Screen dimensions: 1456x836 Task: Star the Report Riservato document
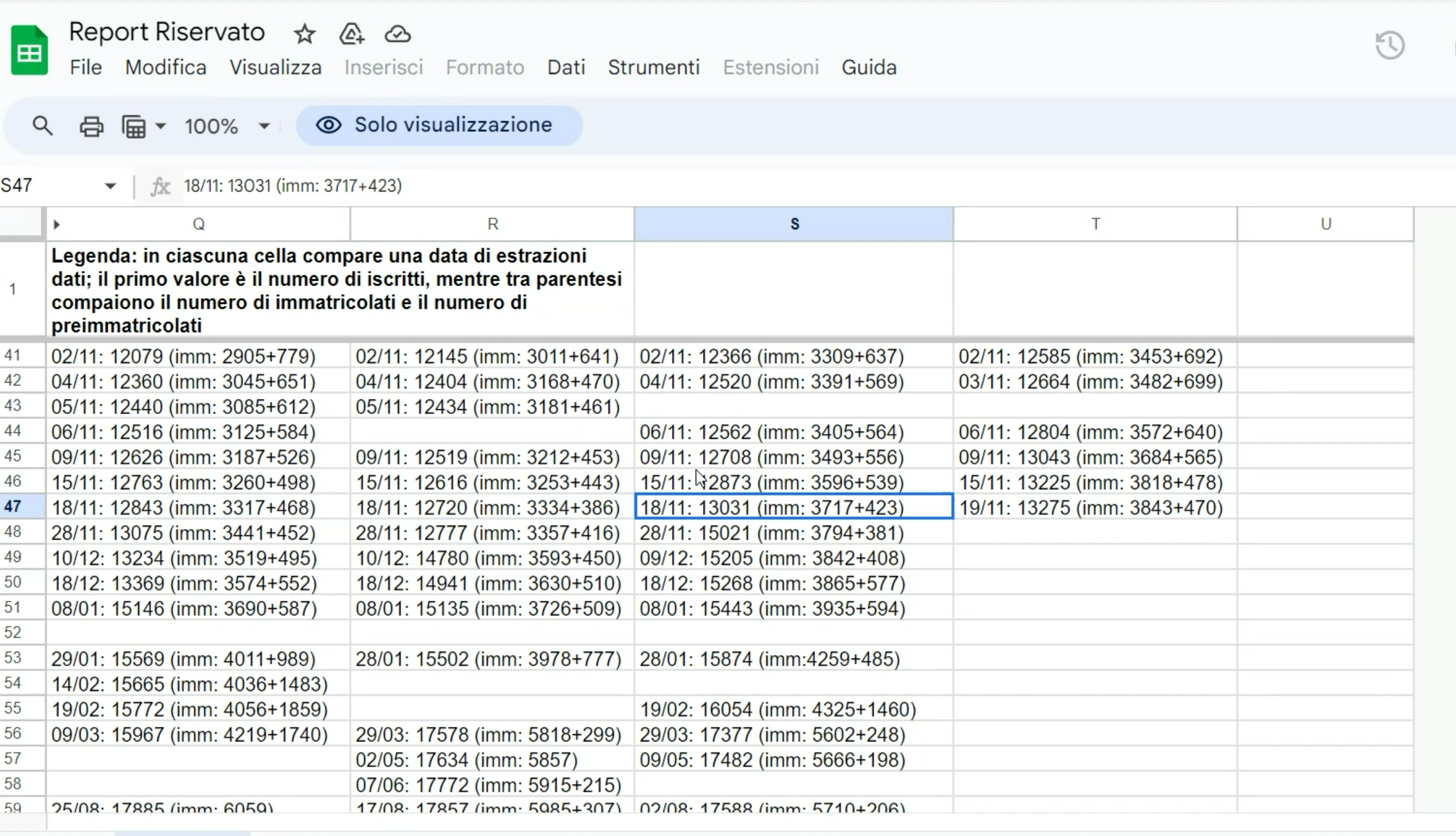(304, 34)
